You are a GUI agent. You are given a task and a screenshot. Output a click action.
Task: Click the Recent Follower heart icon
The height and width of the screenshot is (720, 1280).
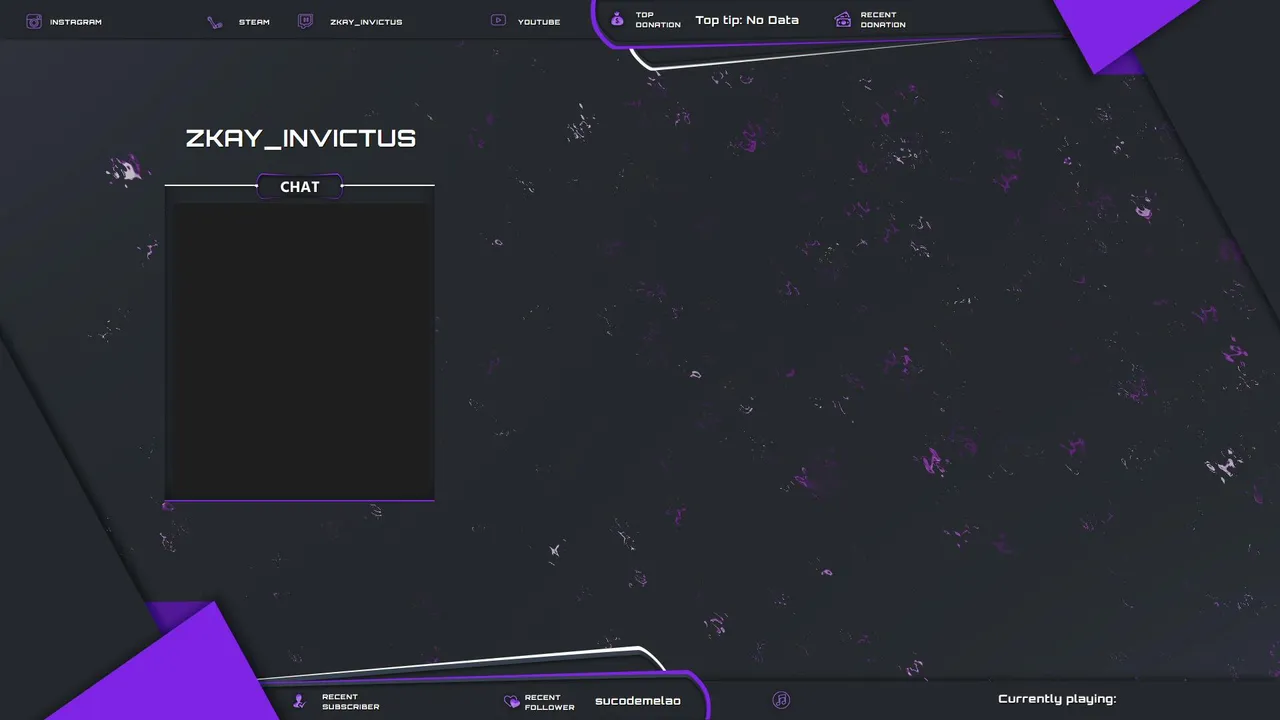(512, 702)
